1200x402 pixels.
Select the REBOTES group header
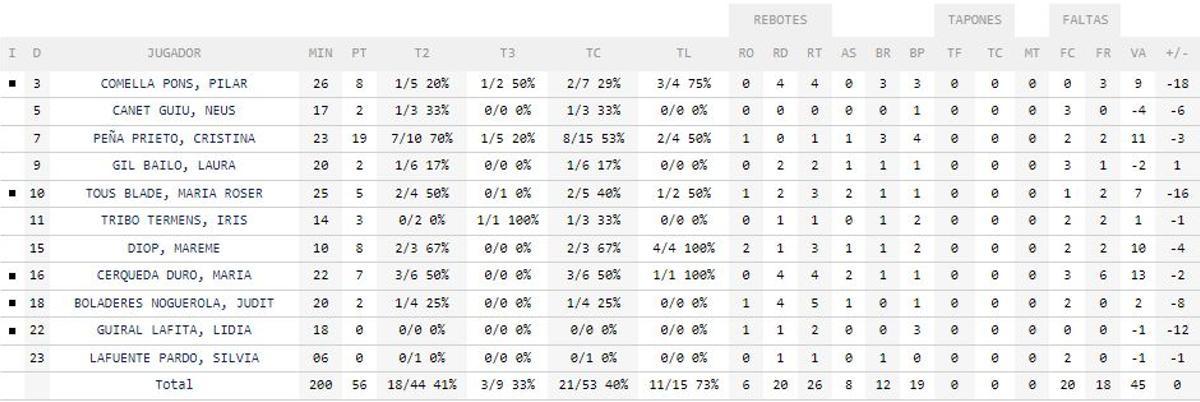coord(779,20)
